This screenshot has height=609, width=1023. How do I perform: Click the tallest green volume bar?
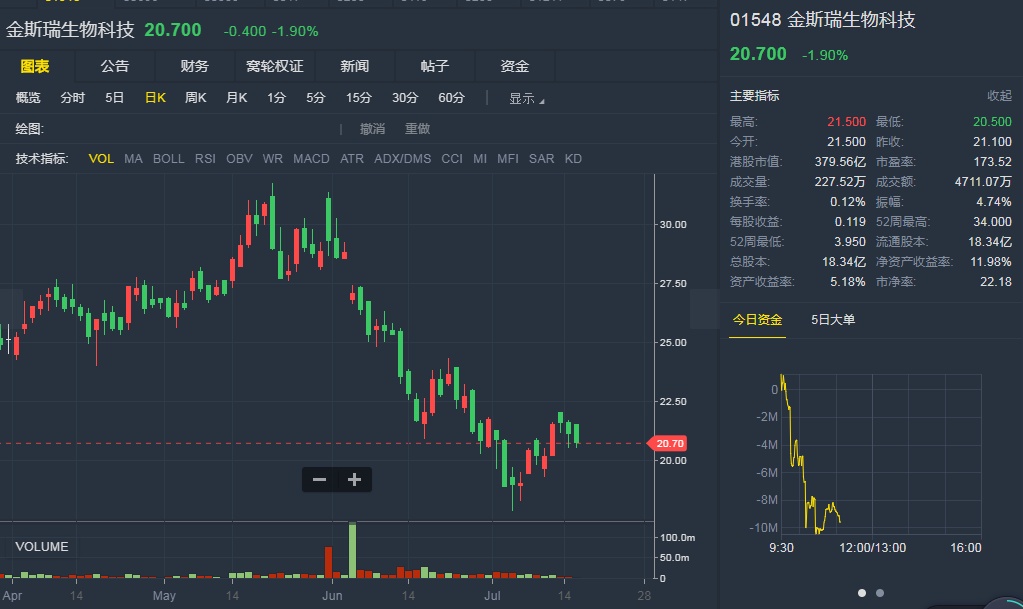(x=352, y=550)
